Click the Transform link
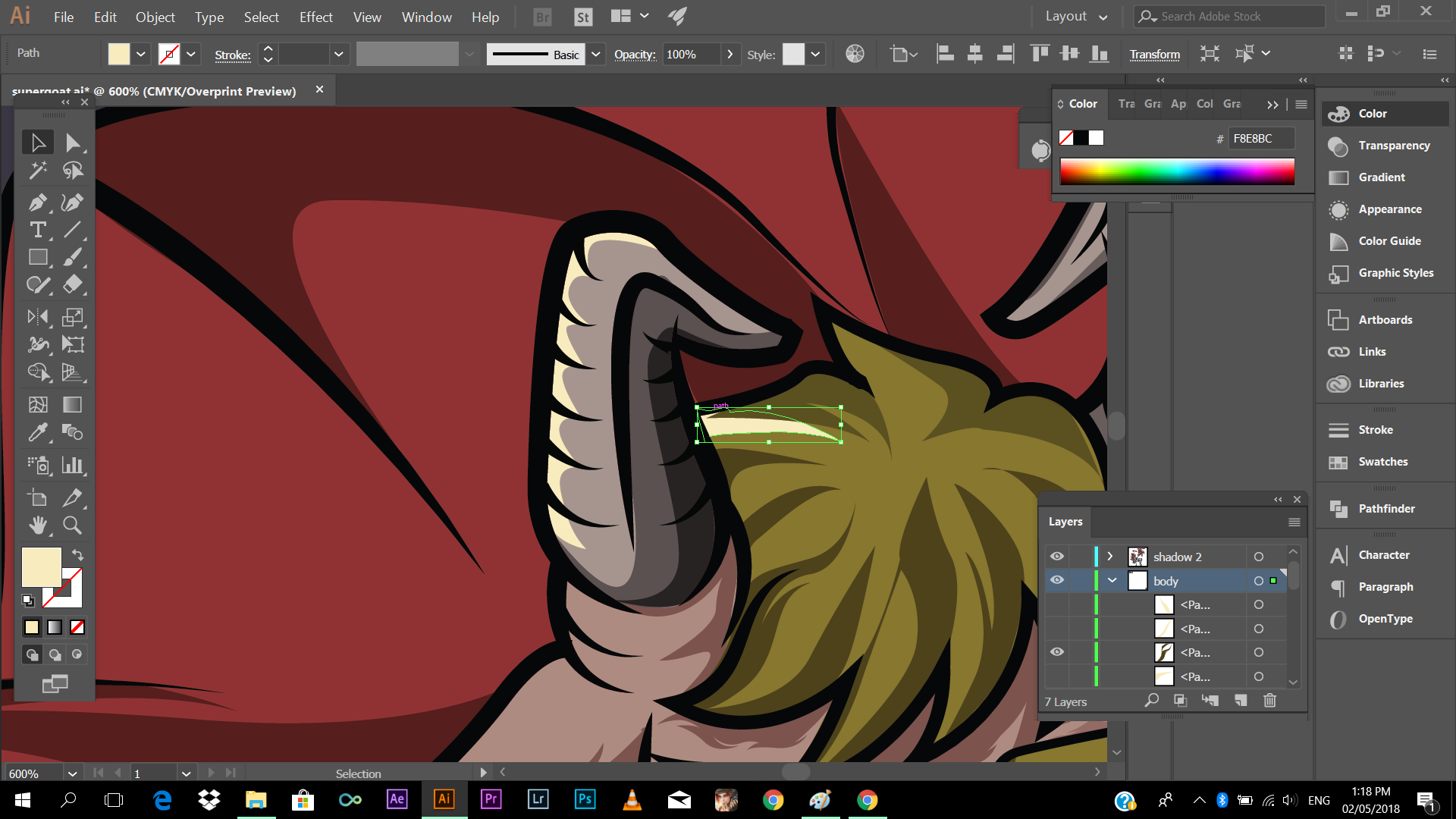Screen dimensions: 1456x819 [x=1154, y=54]
